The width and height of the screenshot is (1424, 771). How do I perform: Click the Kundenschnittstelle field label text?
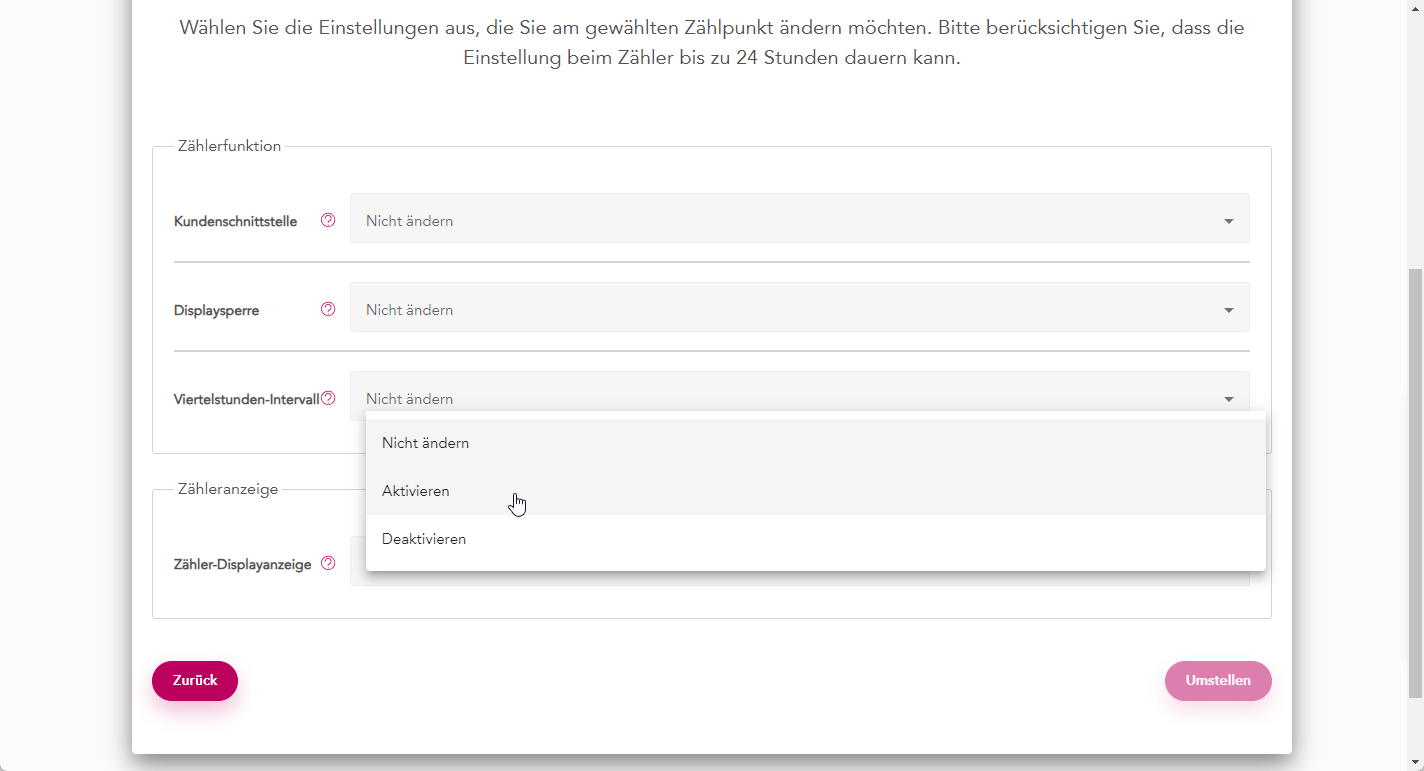click(235, 222)
